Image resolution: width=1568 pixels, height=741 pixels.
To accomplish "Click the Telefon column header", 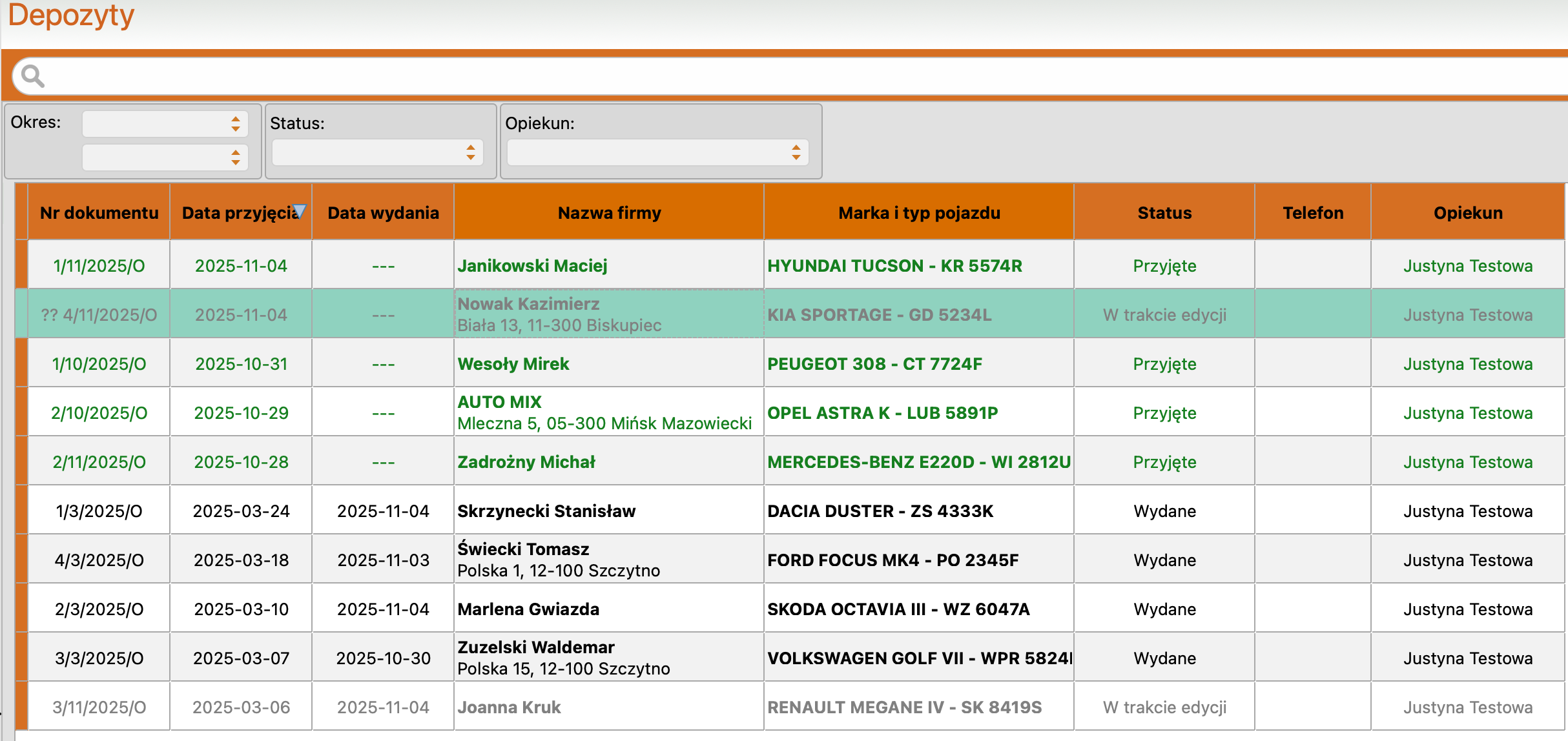I will coord(1313,213).
